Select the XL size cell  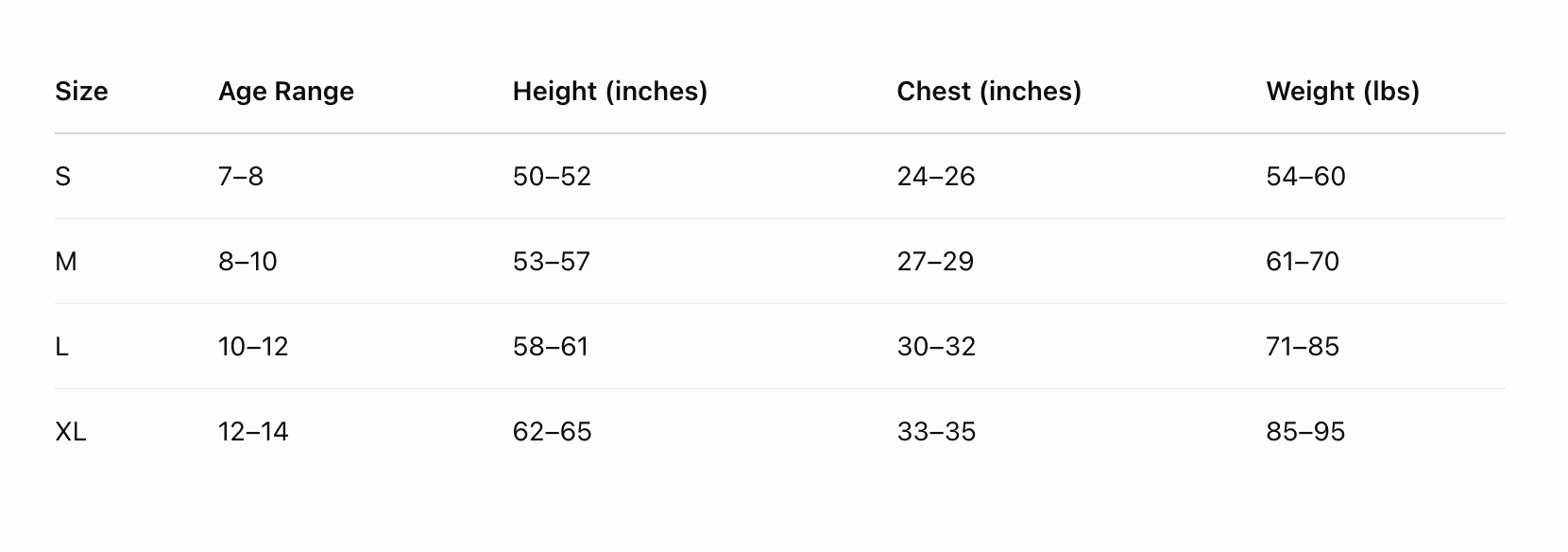(x=71, y=432)
